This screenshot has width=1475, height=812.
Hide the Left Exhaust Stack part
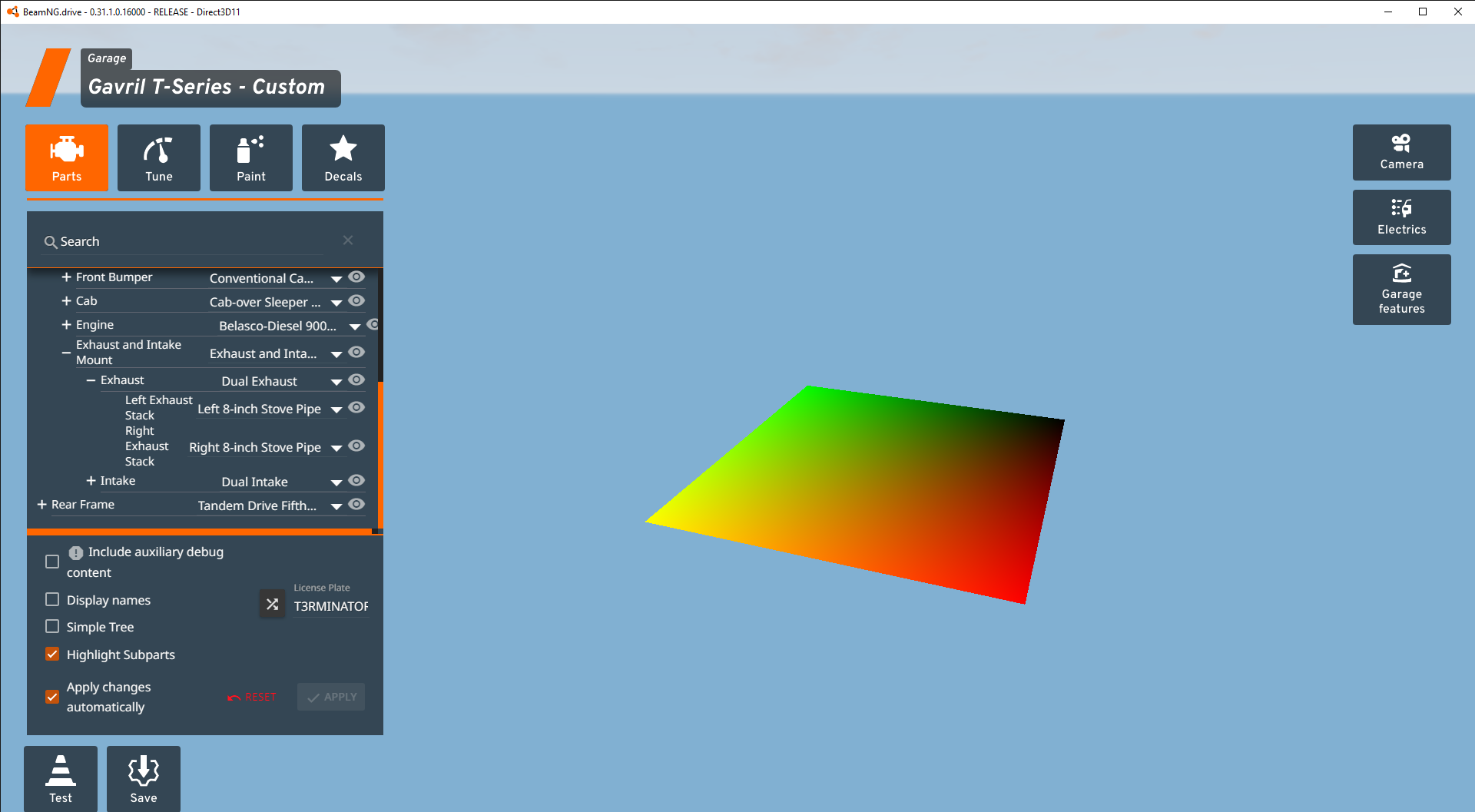[356, 407]
